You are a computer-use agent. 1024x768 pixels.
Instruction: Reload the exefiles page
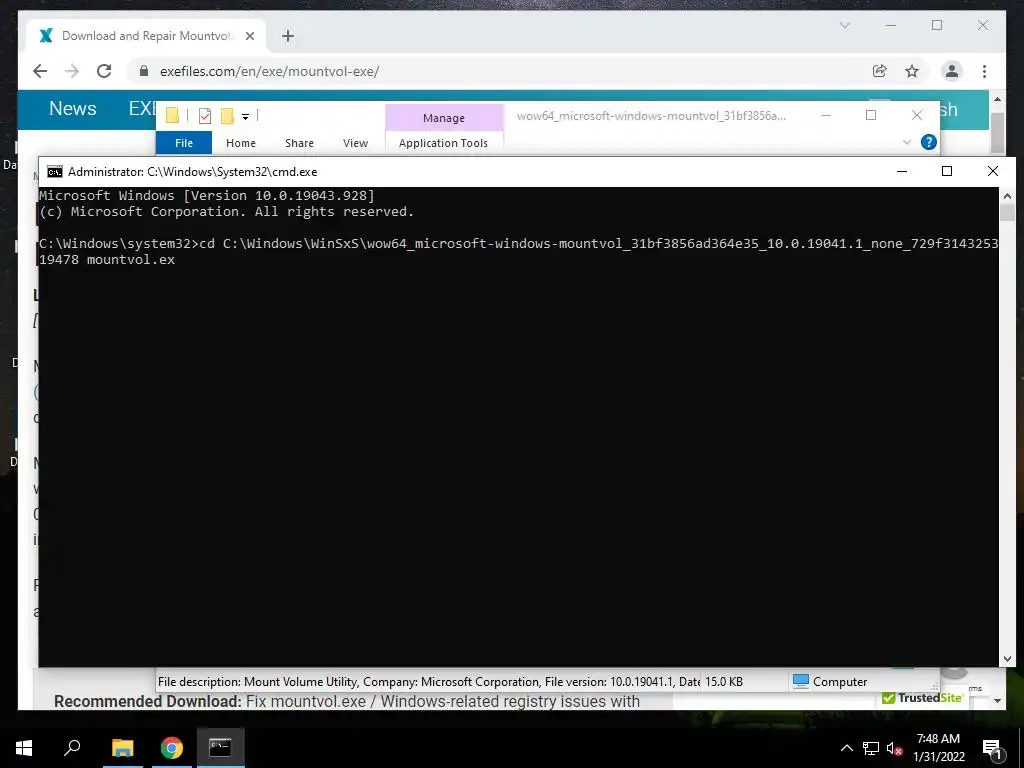(104, 71)
